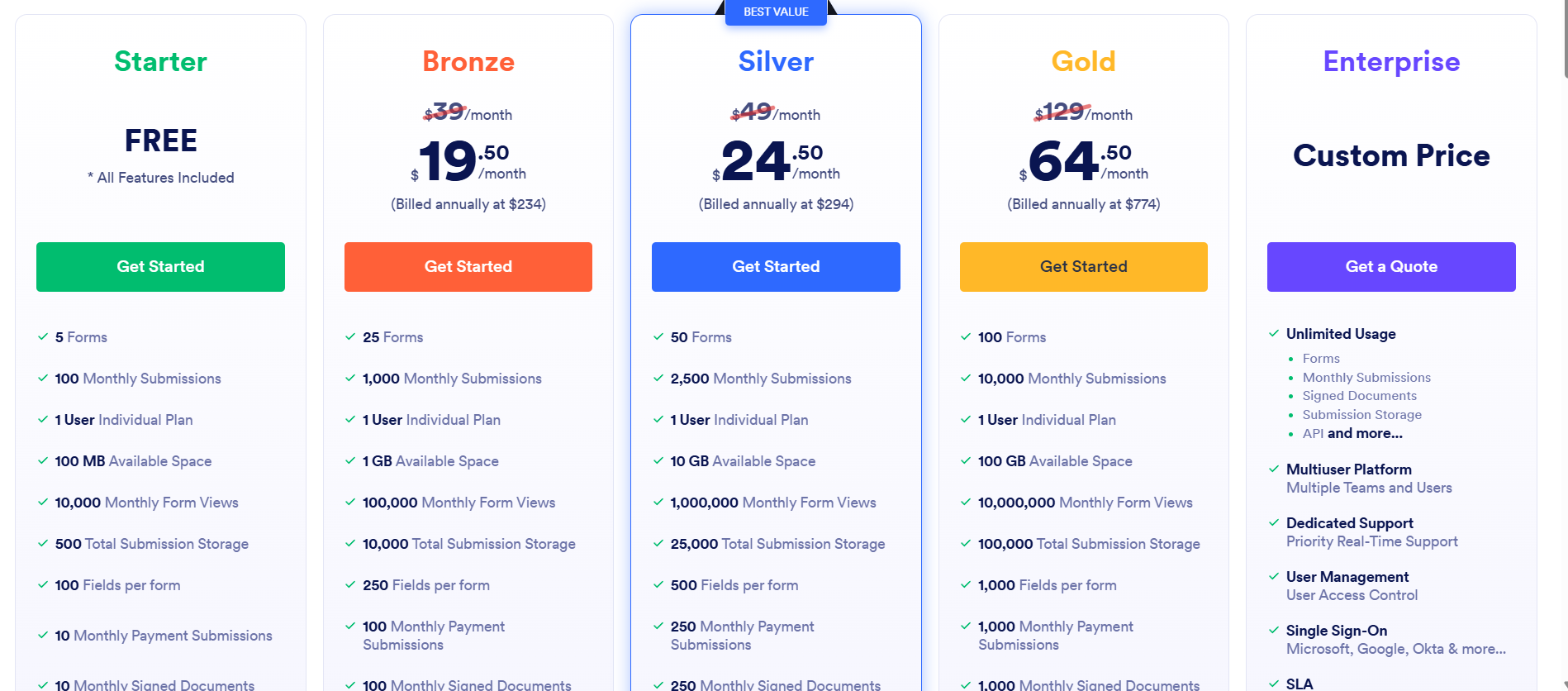1568x691 pixels.
Task: Click Get a Quote for Enterprise
Action: click(1391, 266)
